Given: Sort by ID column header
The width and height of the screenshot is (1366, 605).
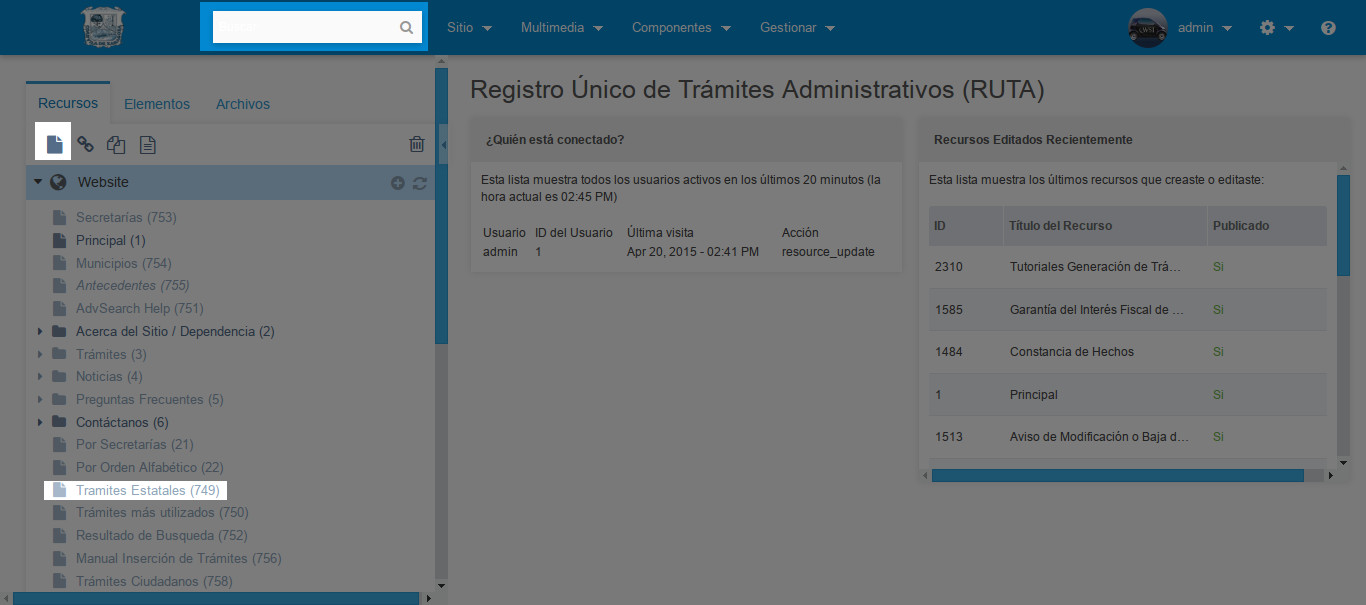Looking at the screenshot, I should point(966,226).
